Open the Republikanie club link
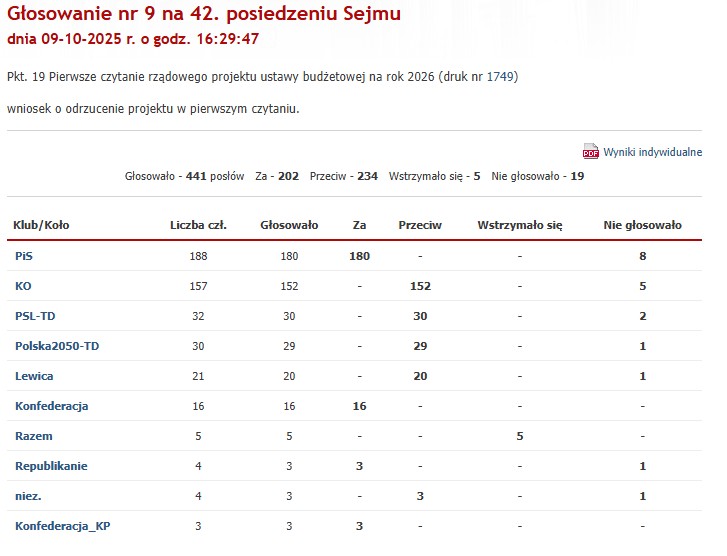Viewport: 727px width, 556px height. [x=51, y=466]
